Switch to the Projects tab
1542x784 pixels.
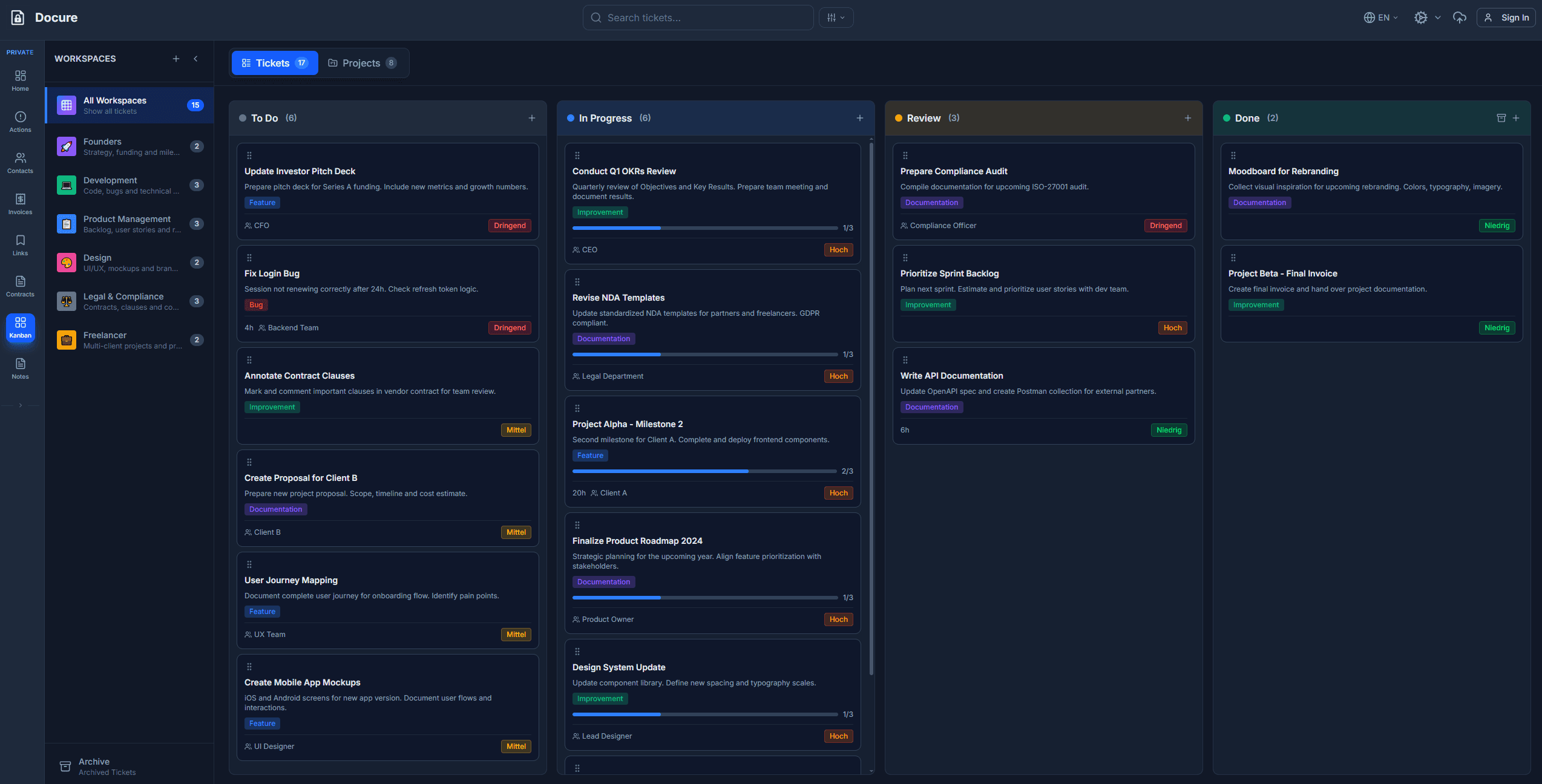pos(361,62)
